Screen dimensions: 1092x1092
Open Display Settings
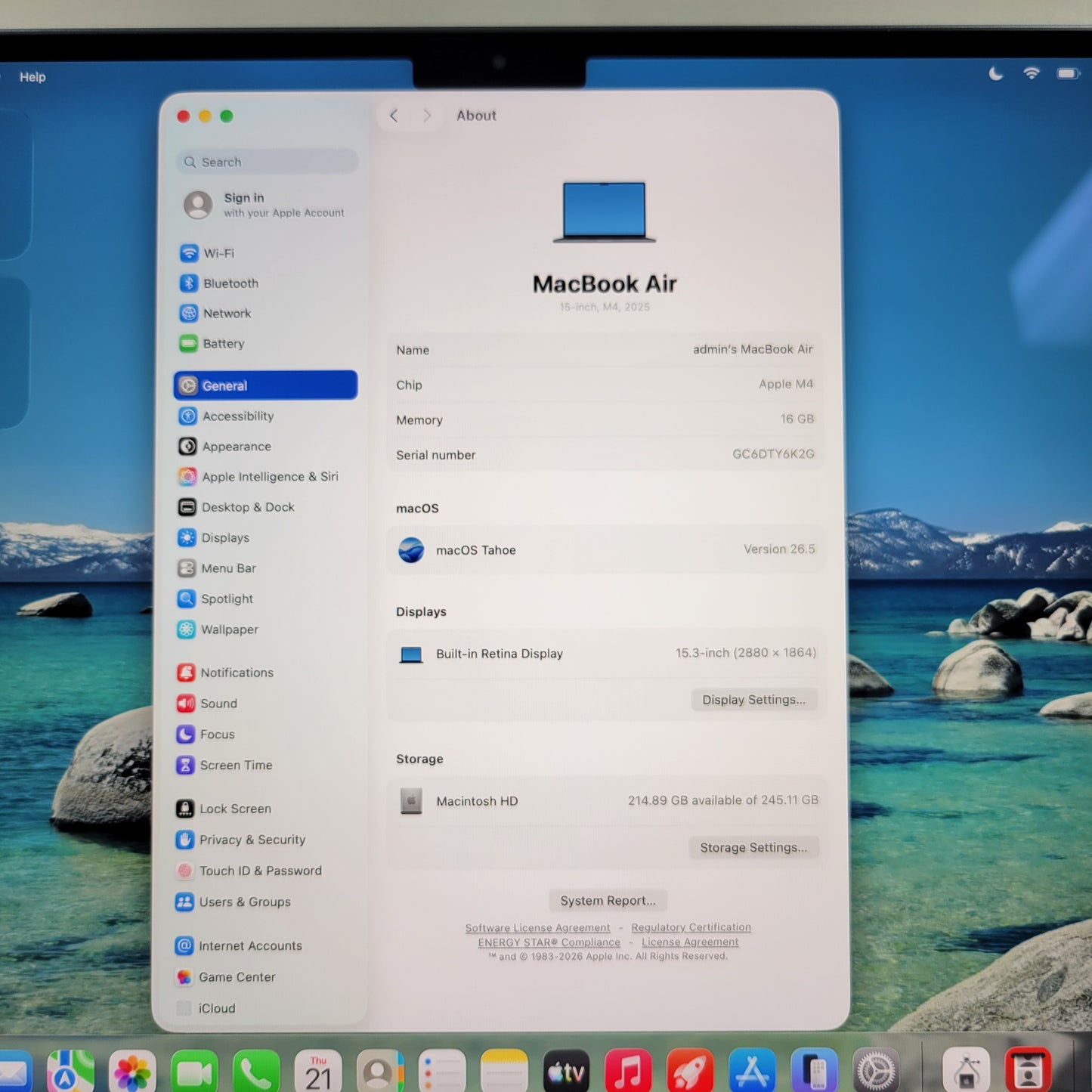753,700
